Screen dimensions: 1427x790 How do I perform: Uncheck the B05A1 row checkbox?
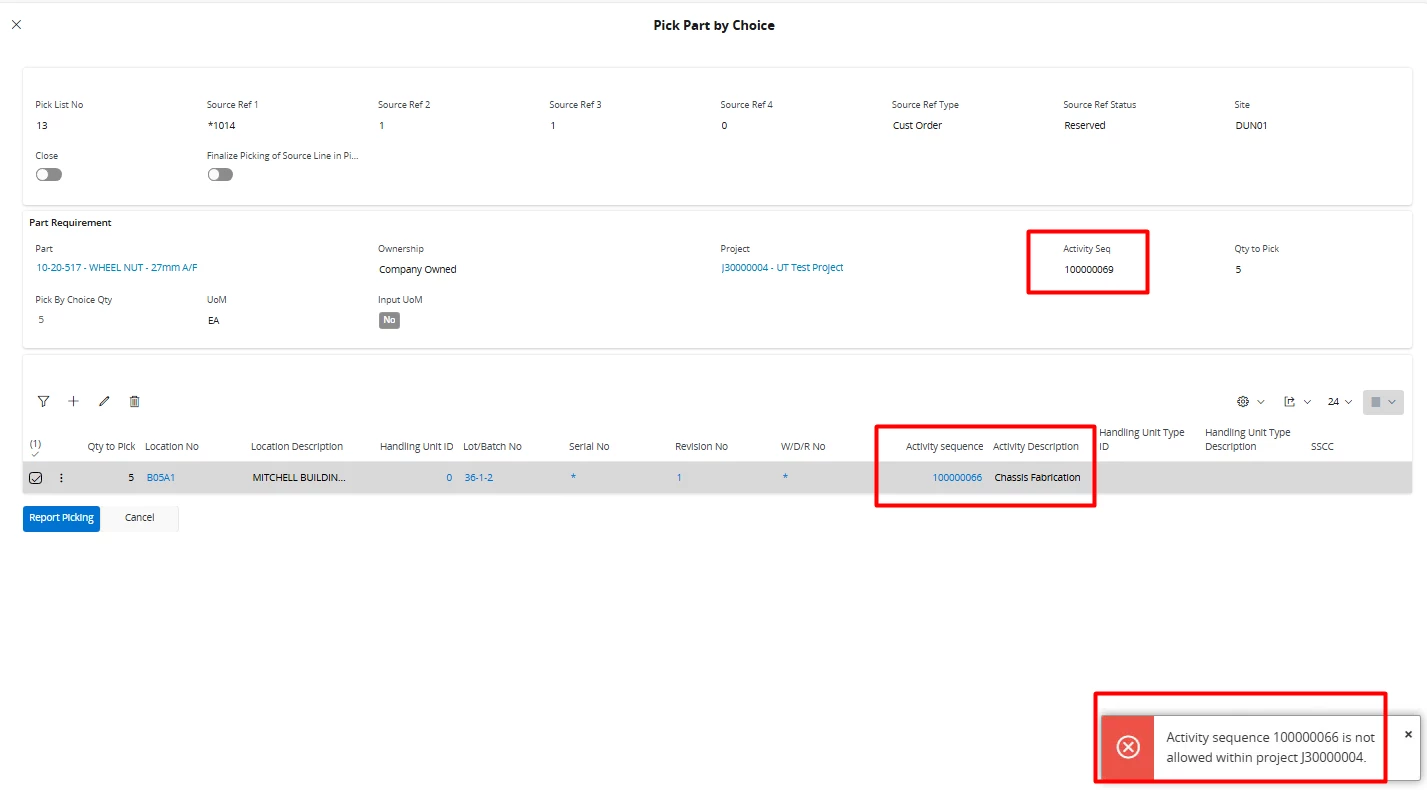[x=36, y=478]
